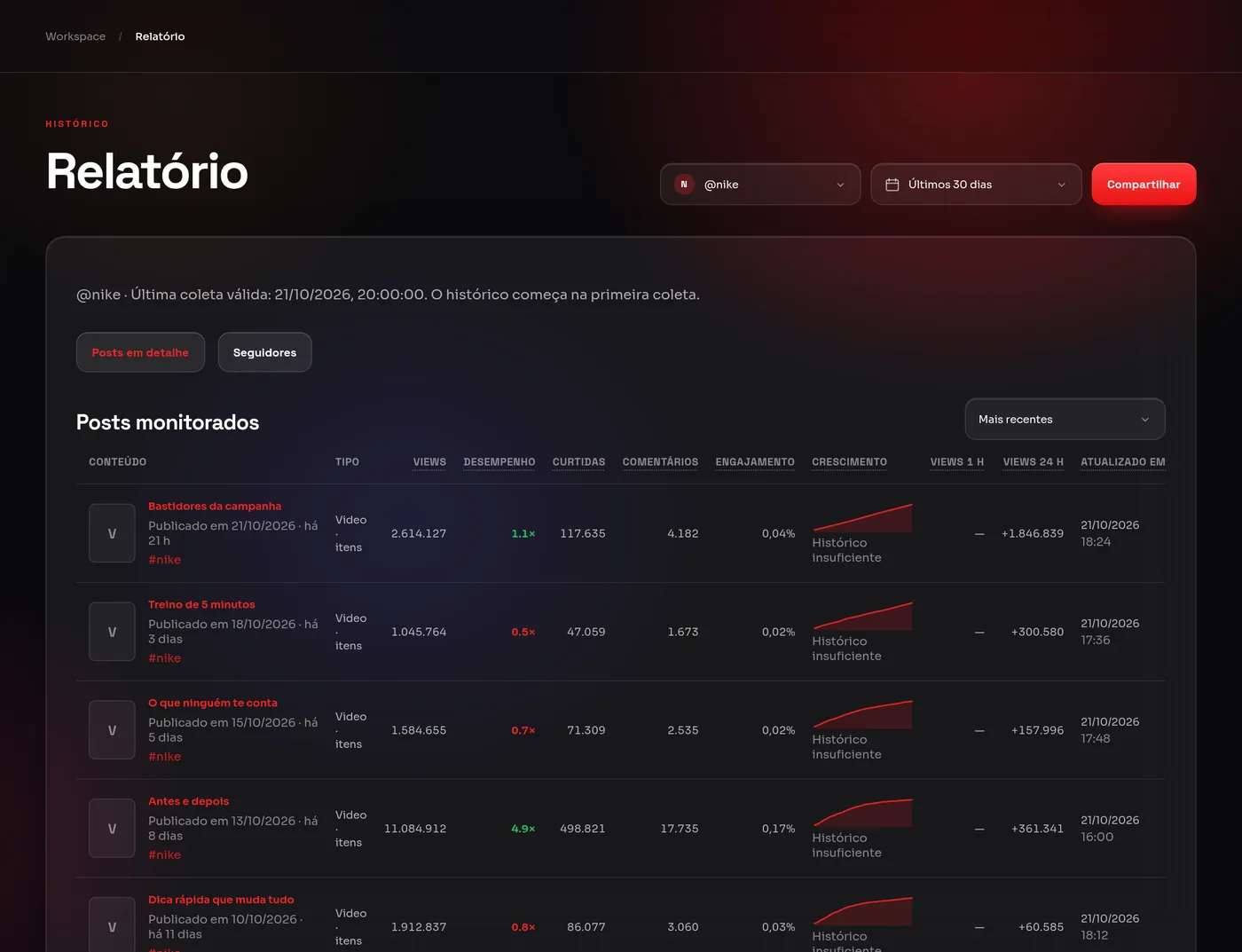This screenshot has height=952, width=1242.
Task: Click the calendar icon in date selector
Action: tap(892, 185)
